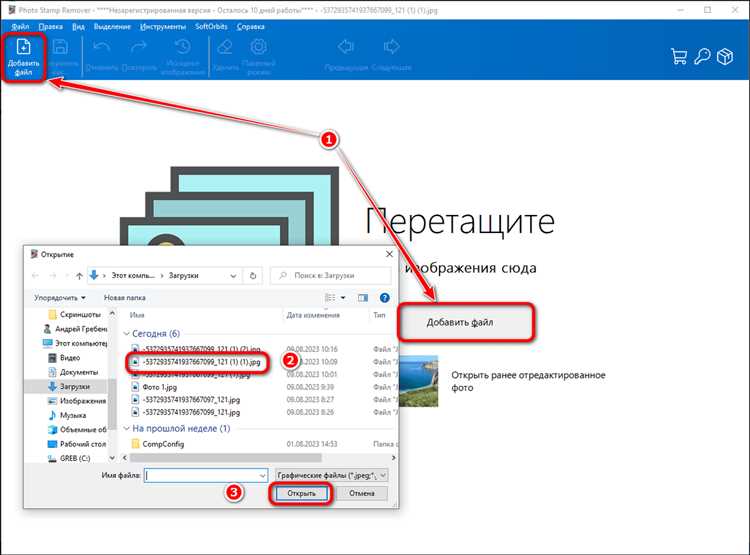Click the Back arrow in the open dialog
Image resolution: width=750 pixels, height=555 pixels.
tap(35, 276)
